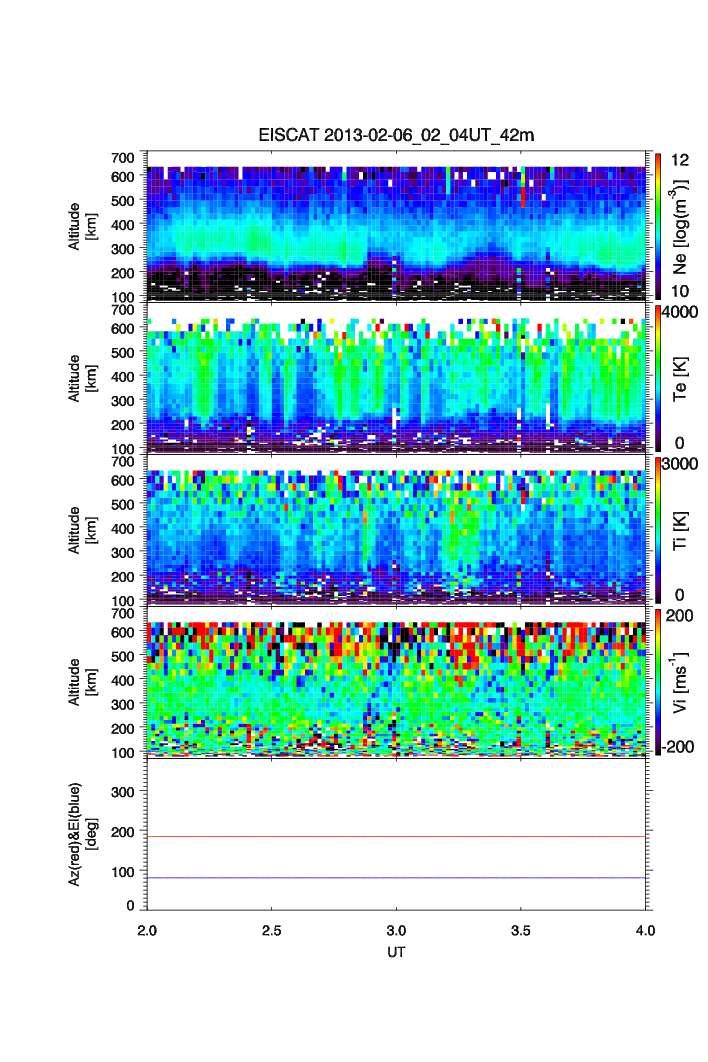
Task: Click the 200 value atop the Vi colorbar
Action: point(680,616)
